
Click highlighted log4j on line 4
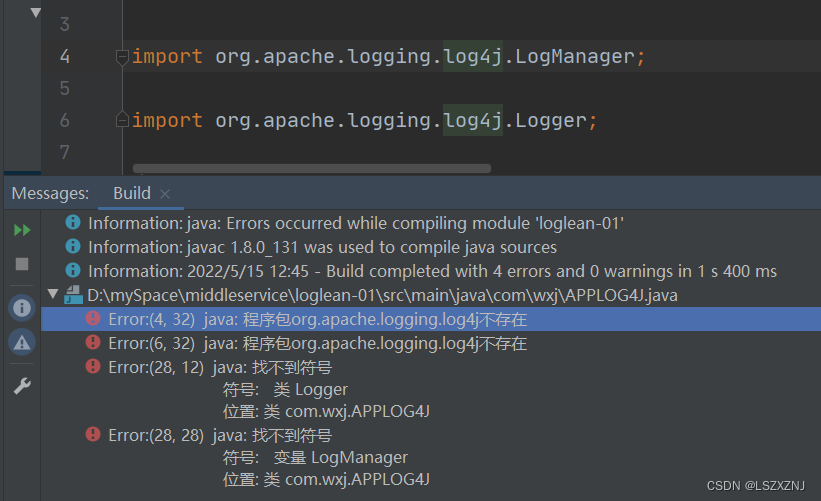(x=473, y=56)
